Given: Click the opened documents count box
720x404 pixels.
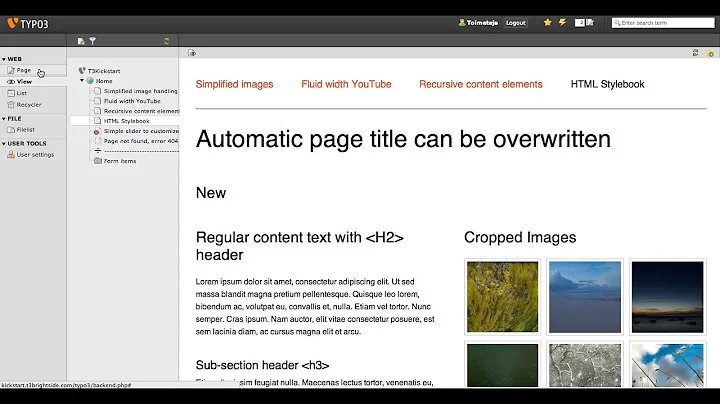Looking at the screenshot, I should point(579,22).
